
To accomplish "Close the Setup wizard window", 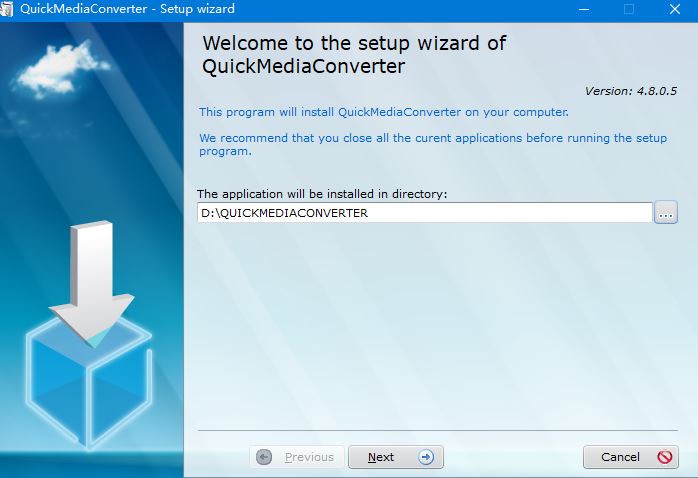I will (675, 9).
